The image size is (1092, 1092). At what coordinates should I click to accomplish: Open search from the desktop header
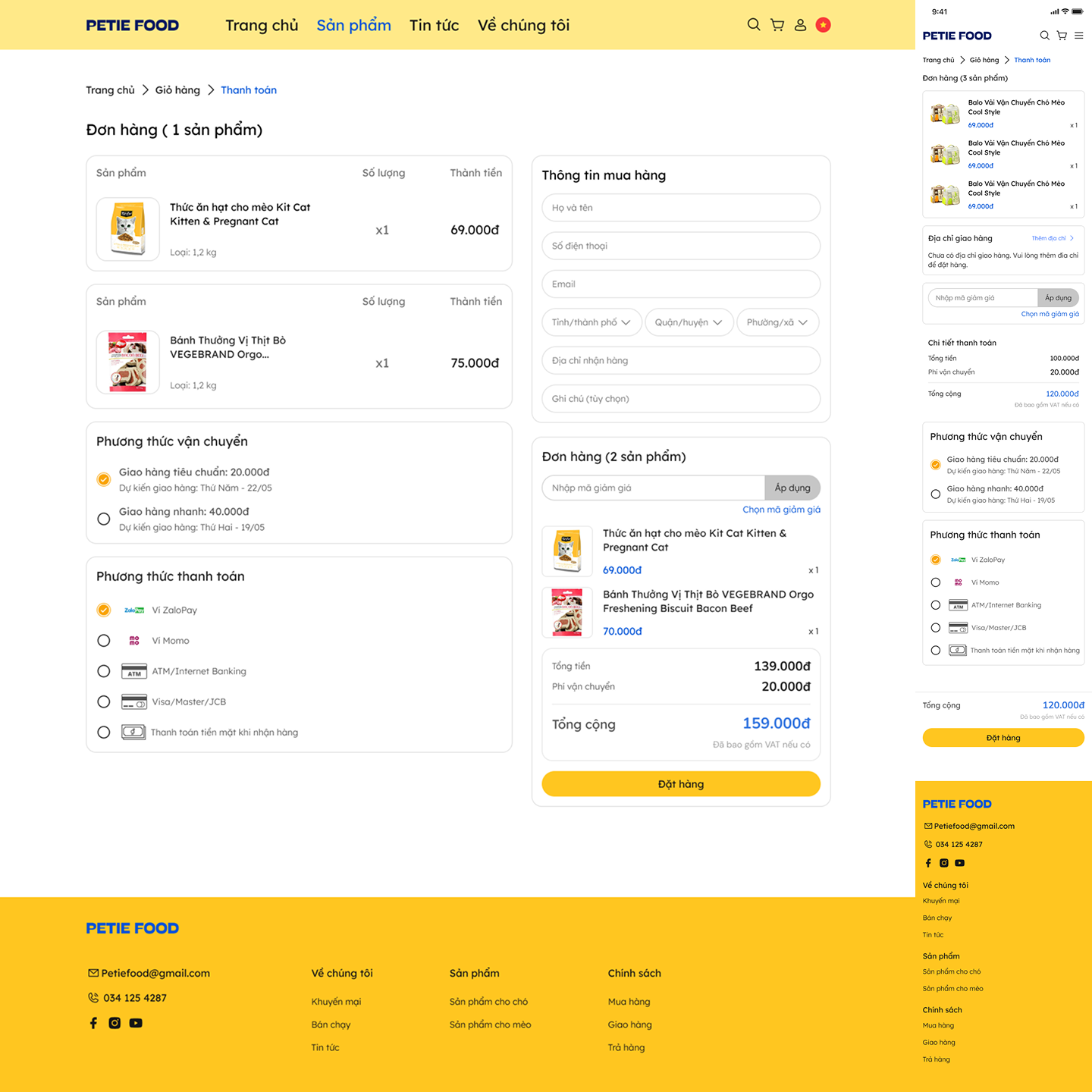(754, 25)
